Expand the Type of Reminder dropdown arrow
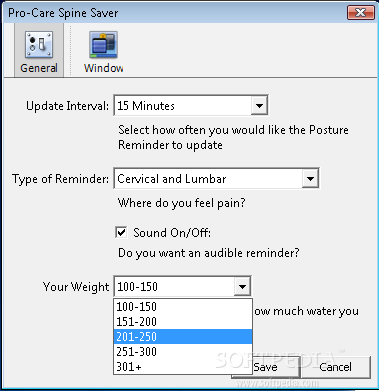The height and width of the screenshot is (391, 379). click(x=310, y=179)
